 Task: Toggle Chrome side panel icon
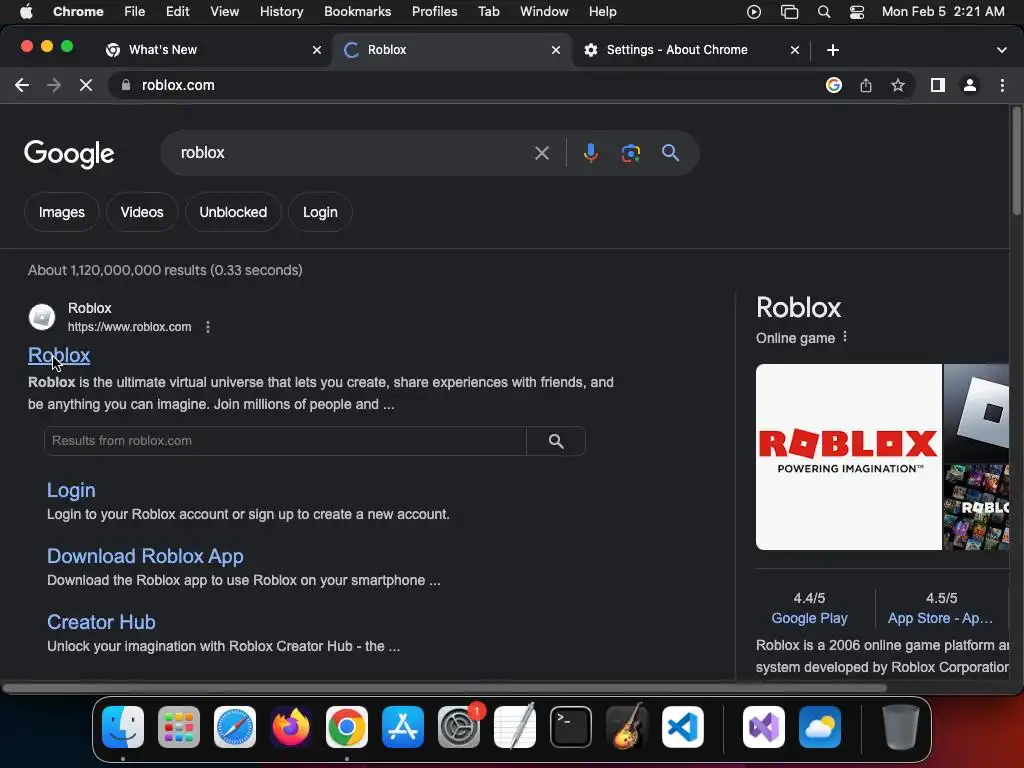[x=938, y=86]
